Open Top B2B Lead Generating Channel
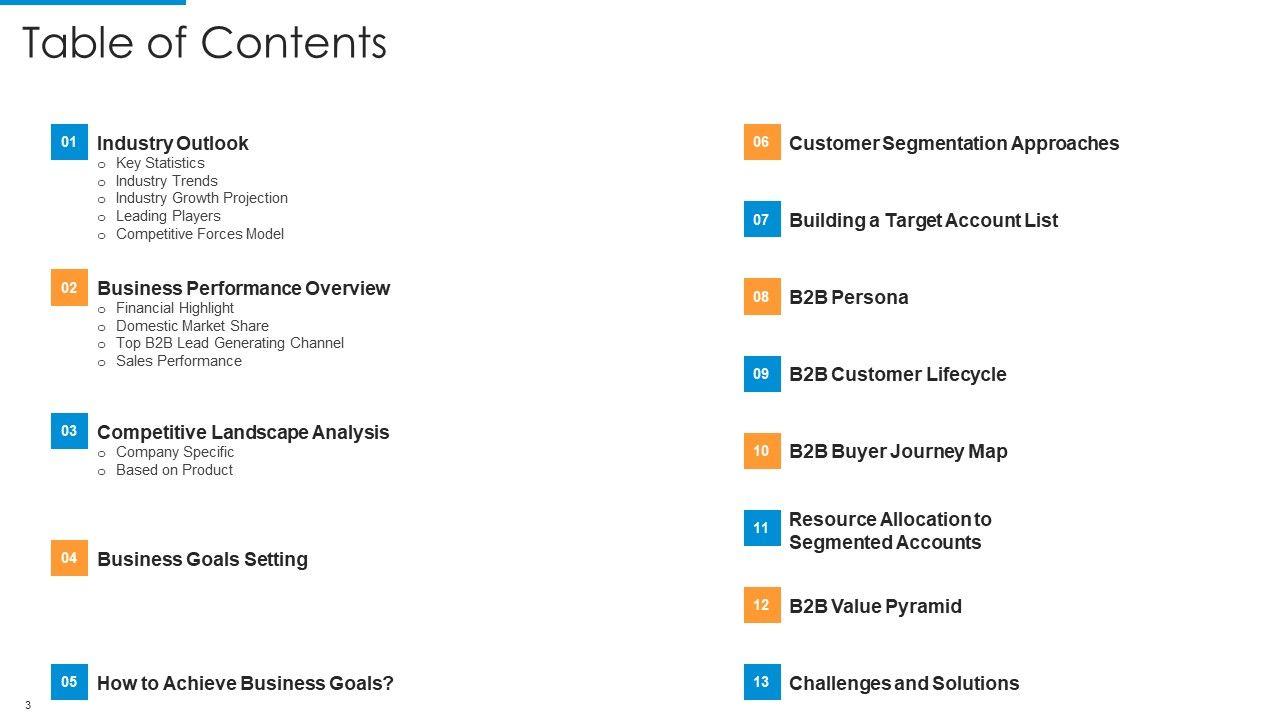Screen dimensions: 1280x720 [x=229, y=343]
